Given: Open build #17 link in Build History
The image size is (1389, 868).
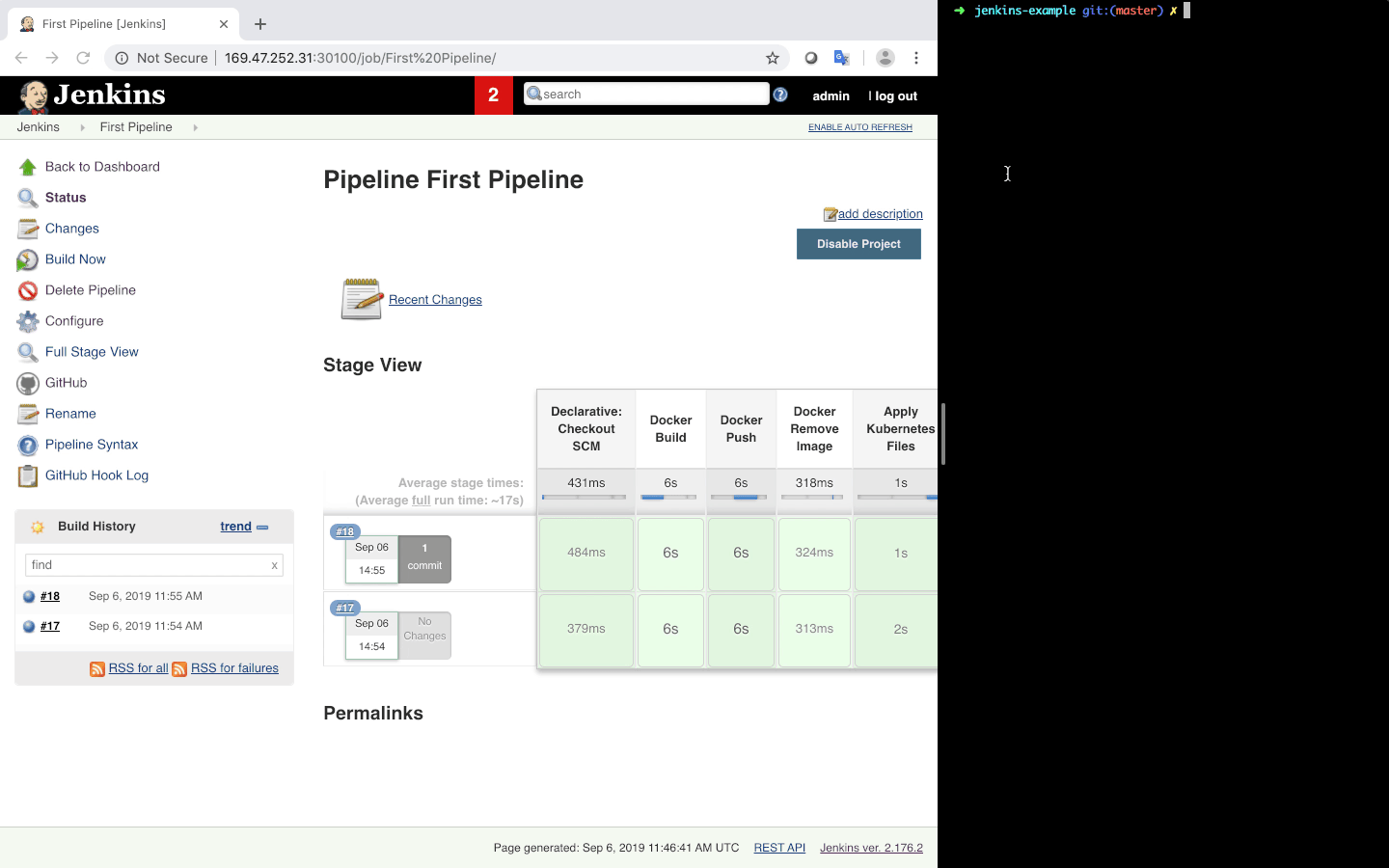Looking at the screenshot, I should [x=50, y=626].
